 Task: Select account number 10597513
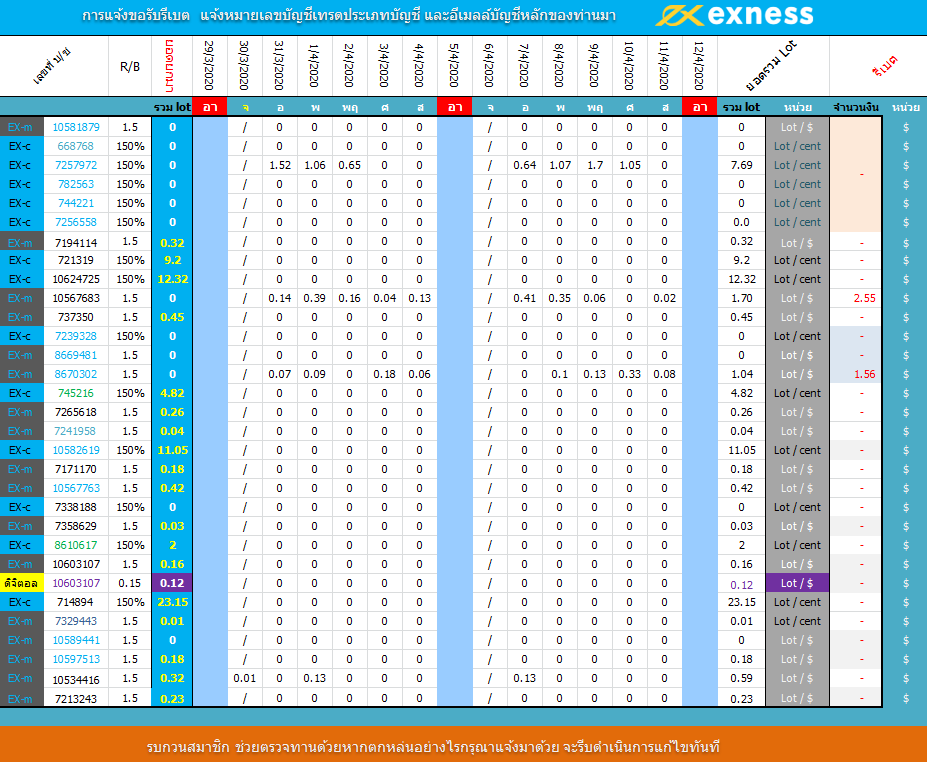point(76,659)
